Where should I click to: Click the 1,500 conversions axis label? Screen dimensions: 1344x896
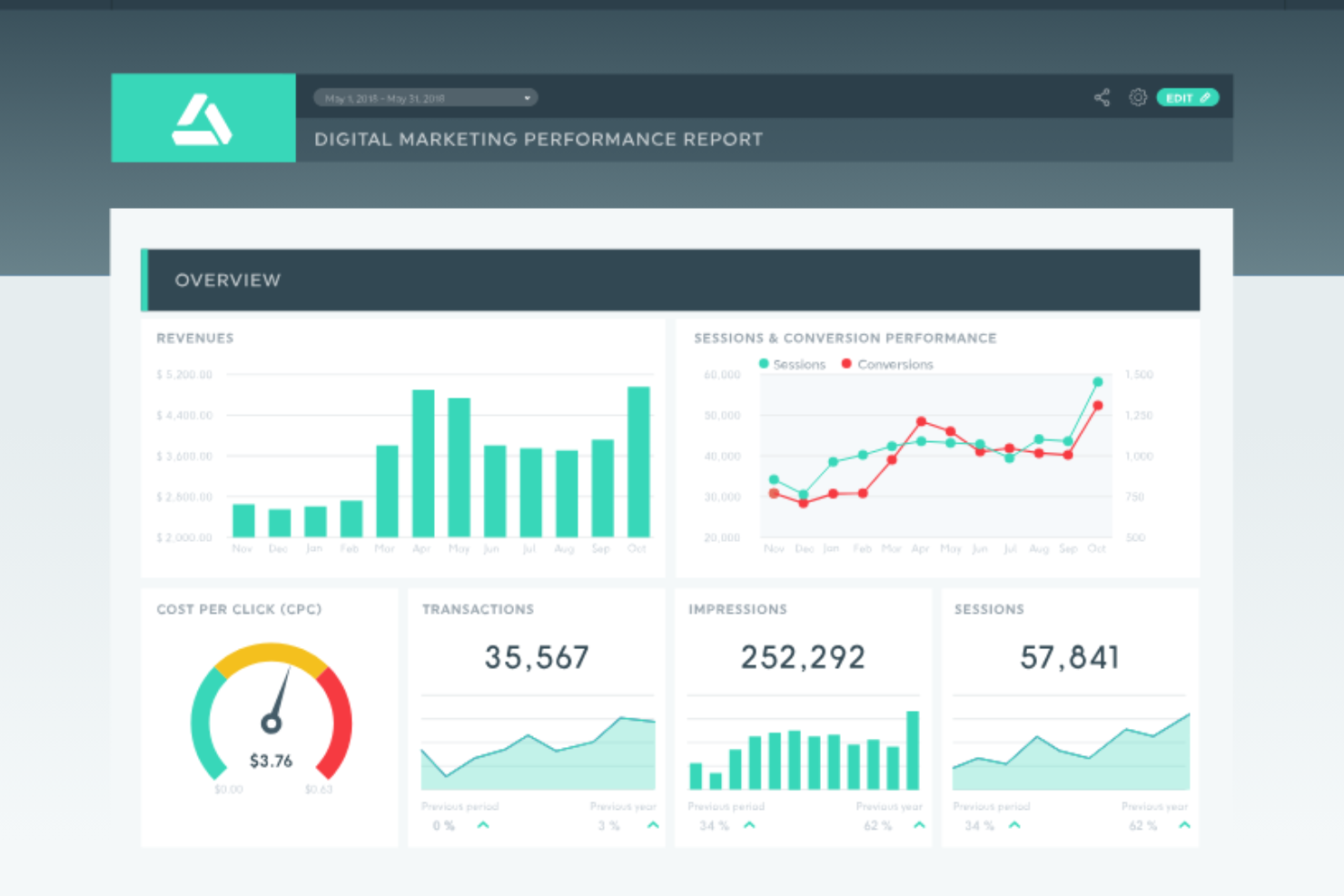pyautogui.click(x=1139, y=374)
